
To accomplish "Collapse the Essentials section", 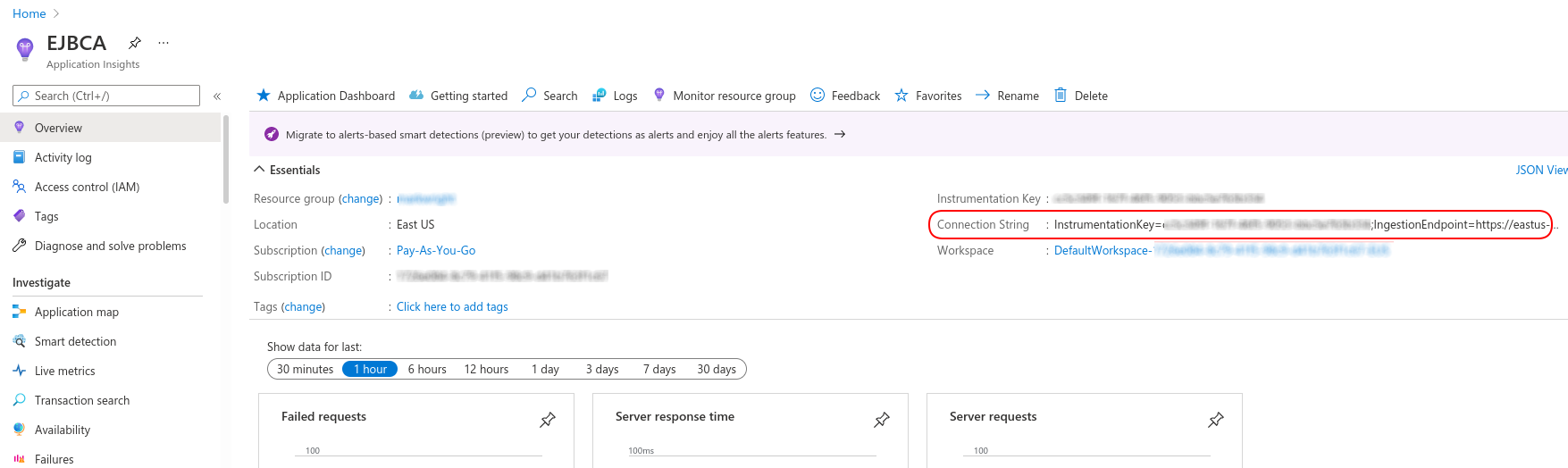I will coord(260,170).
